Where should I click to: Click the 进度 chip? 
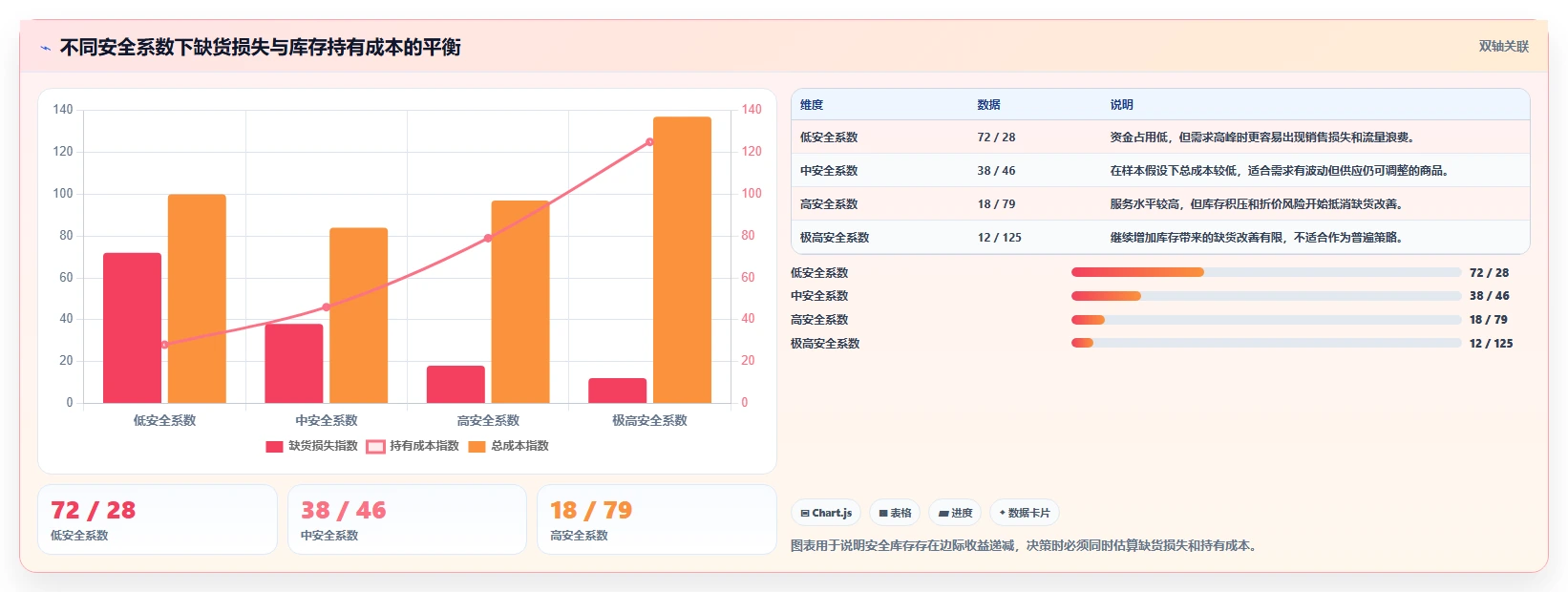pos(955,513)
